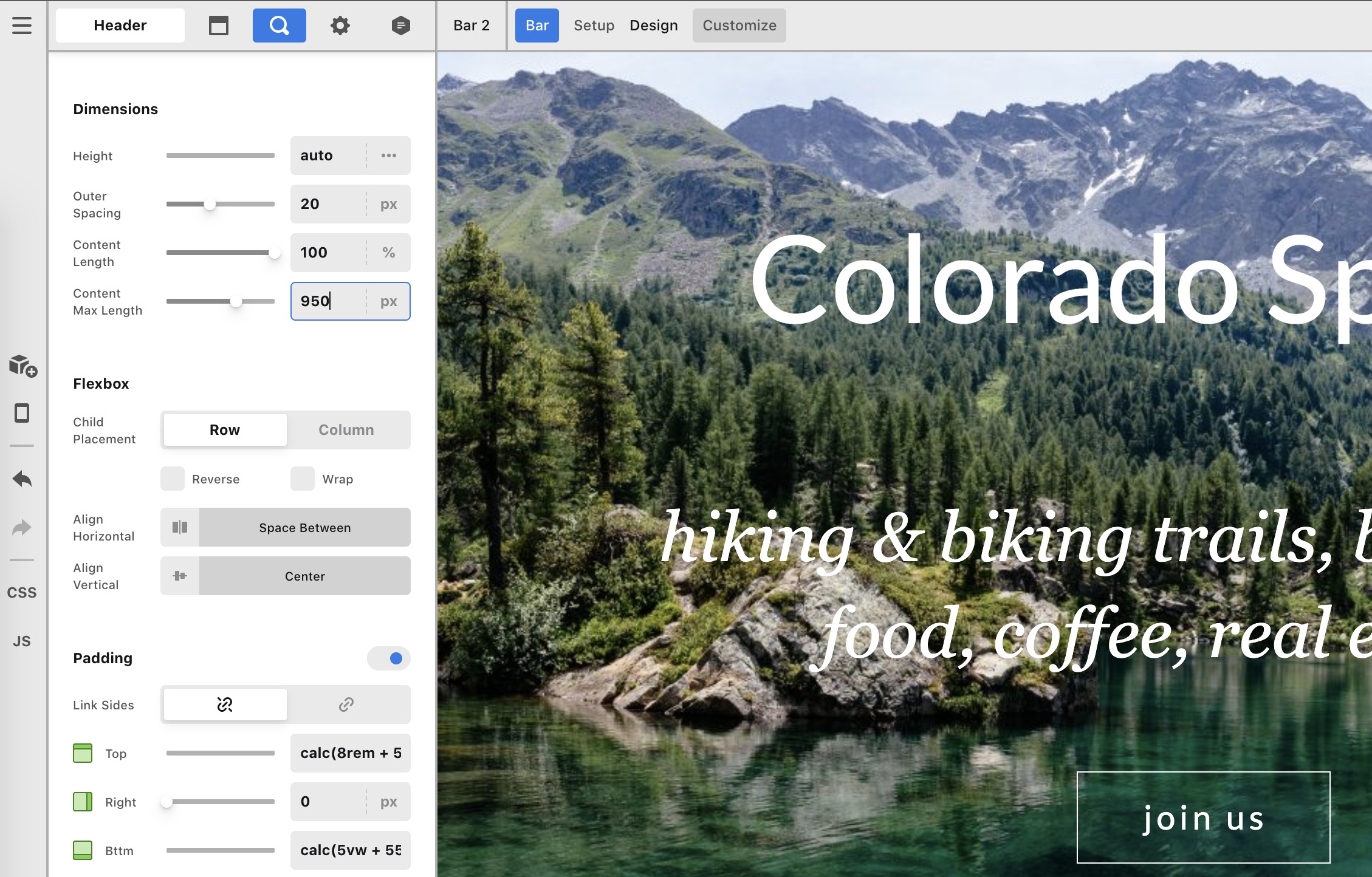Click the add elements cube icon

point(22,366)
